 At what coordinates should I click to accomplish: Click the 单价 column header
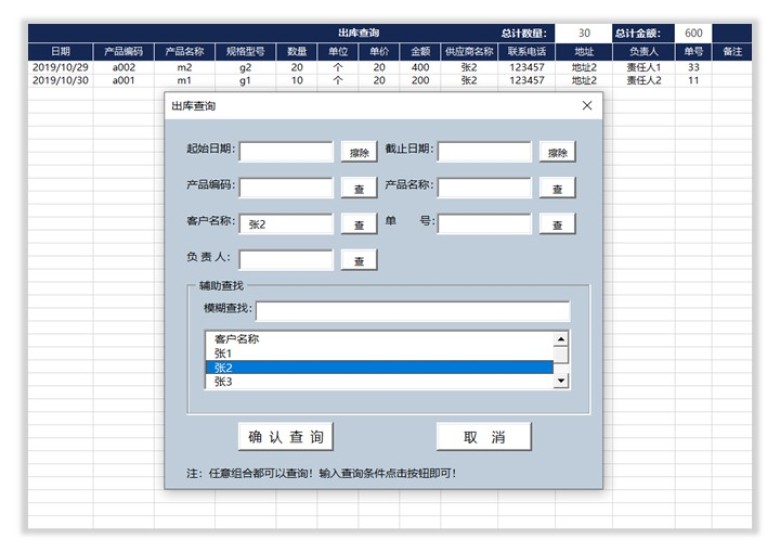pyautogui.click(x=379, y=51)
